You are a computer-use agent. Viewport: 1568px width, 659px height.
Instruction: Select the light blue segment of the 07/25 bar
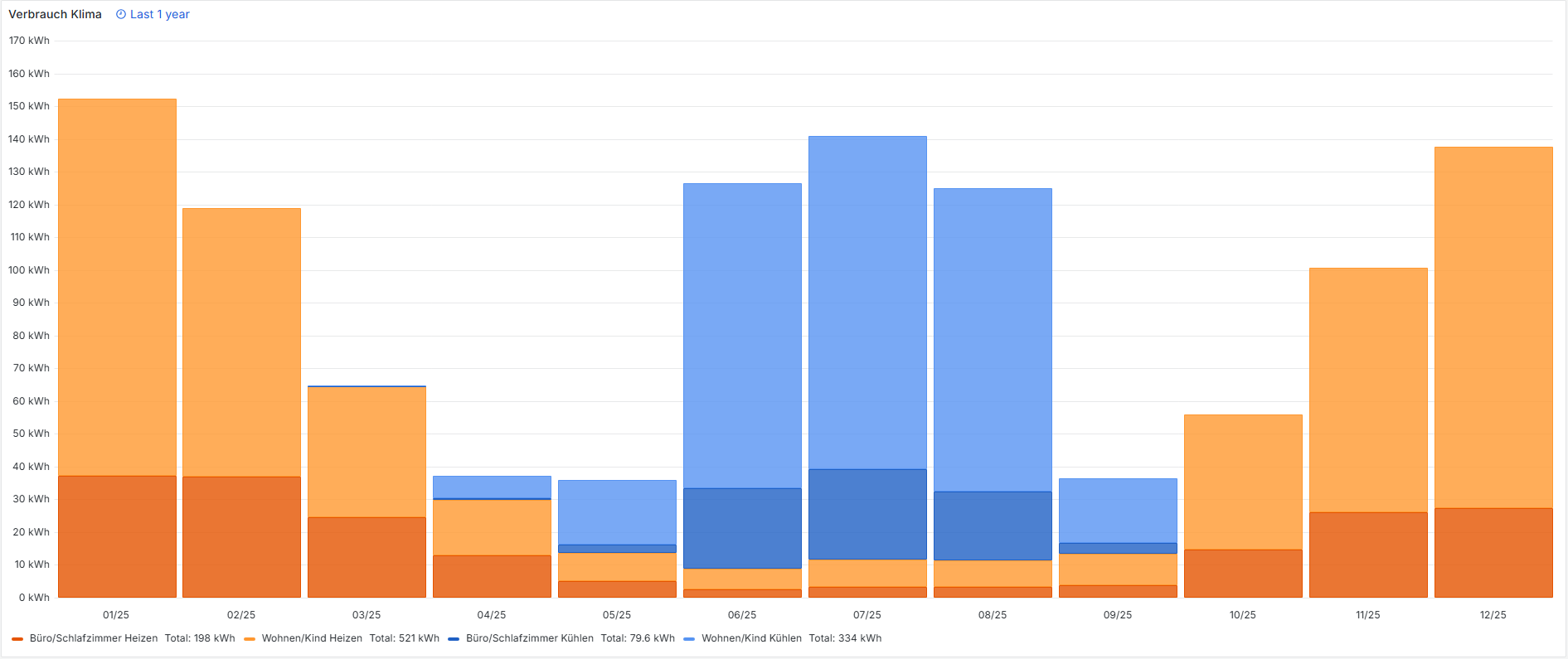867,303
